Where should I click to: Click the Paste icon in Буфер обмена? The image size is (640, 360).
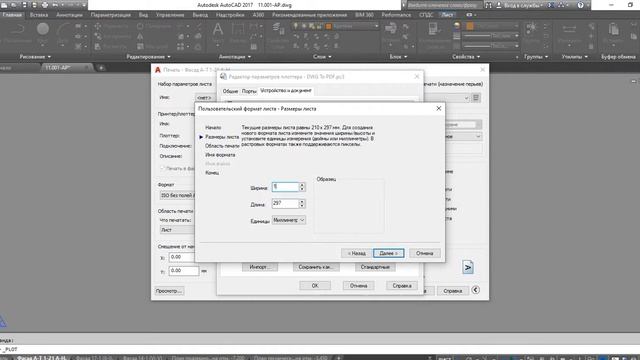click(x=613, y=29)
